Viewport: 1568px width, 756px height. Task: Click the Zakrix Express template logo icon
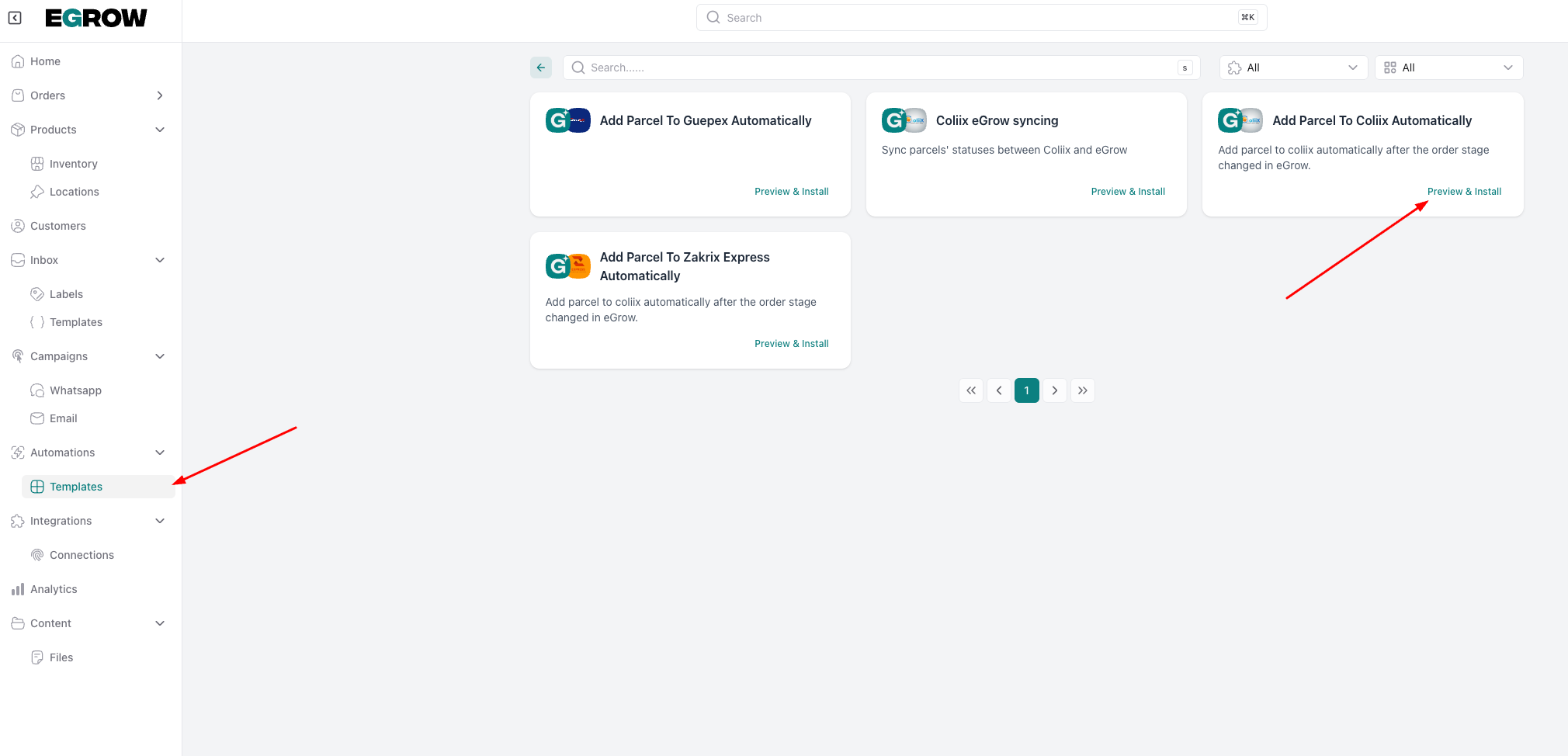point(567,266)
